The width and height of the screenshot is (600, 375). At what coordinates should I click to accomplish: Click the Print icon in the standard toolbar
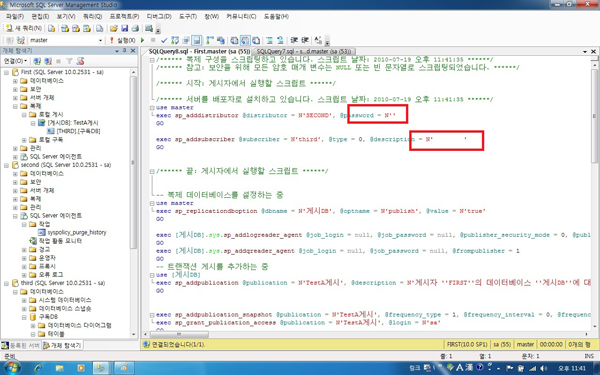(x=135, y=28)
